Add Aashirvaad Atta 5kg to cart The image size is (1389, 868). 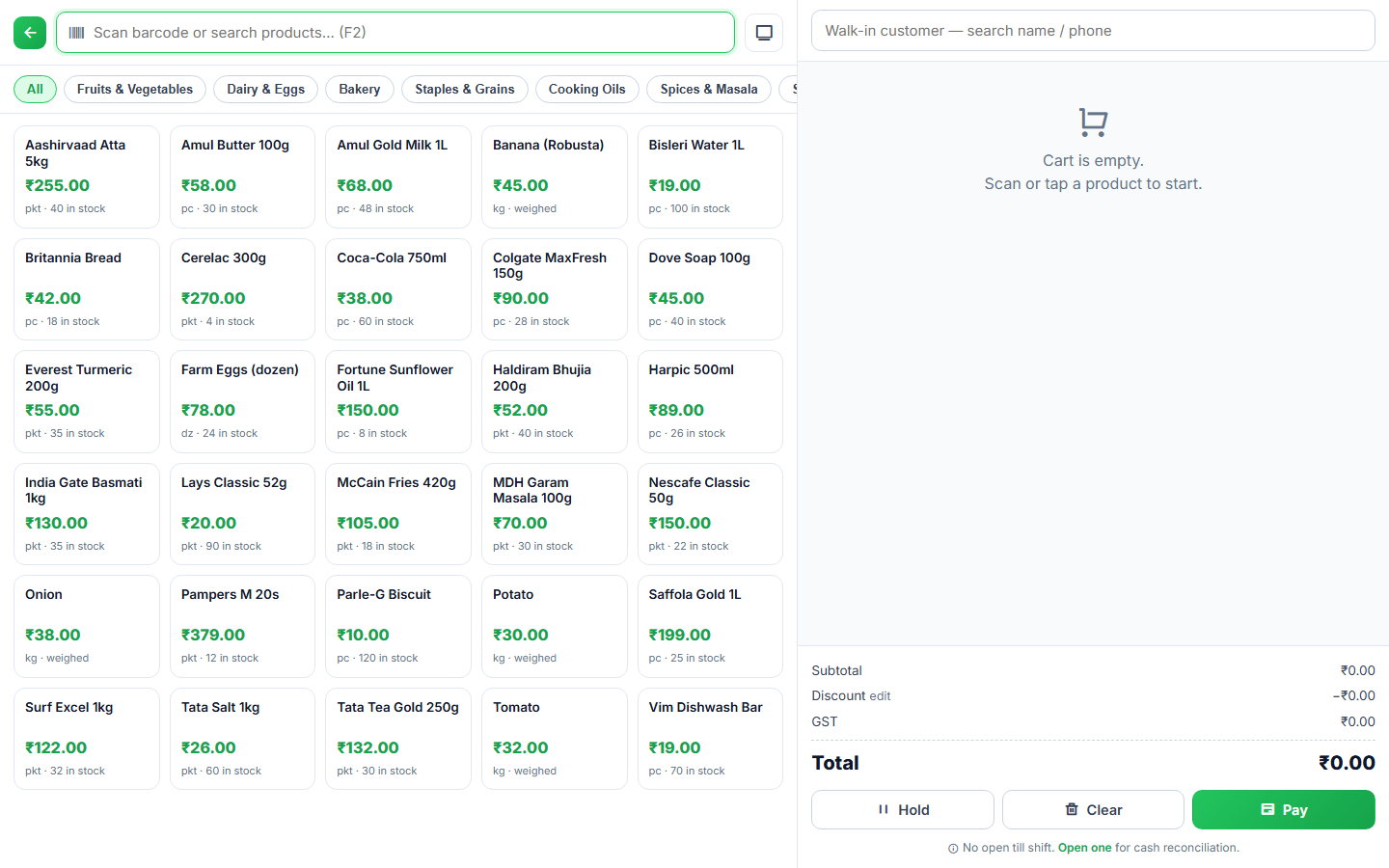coord(87,176)
